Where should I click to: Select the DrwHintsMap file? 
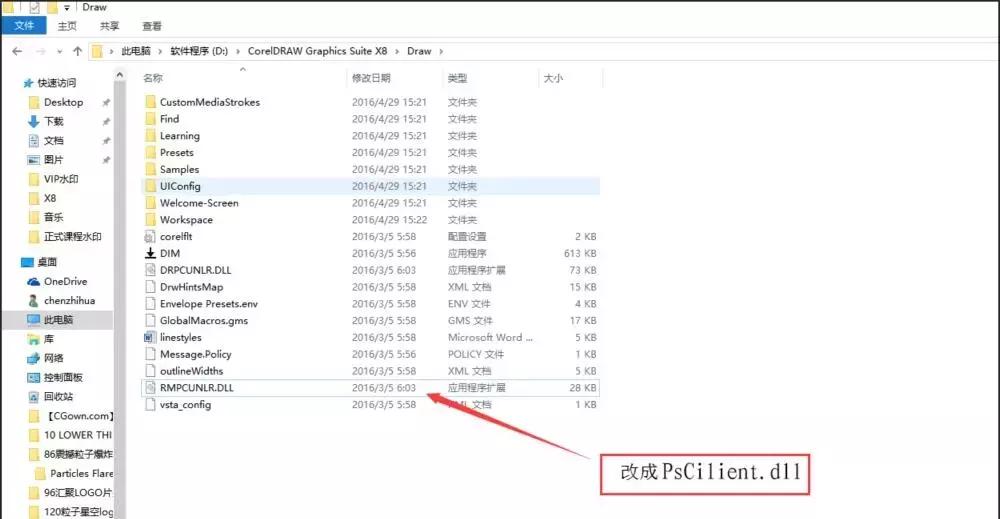pyautogui.click(x=191, y=287)
